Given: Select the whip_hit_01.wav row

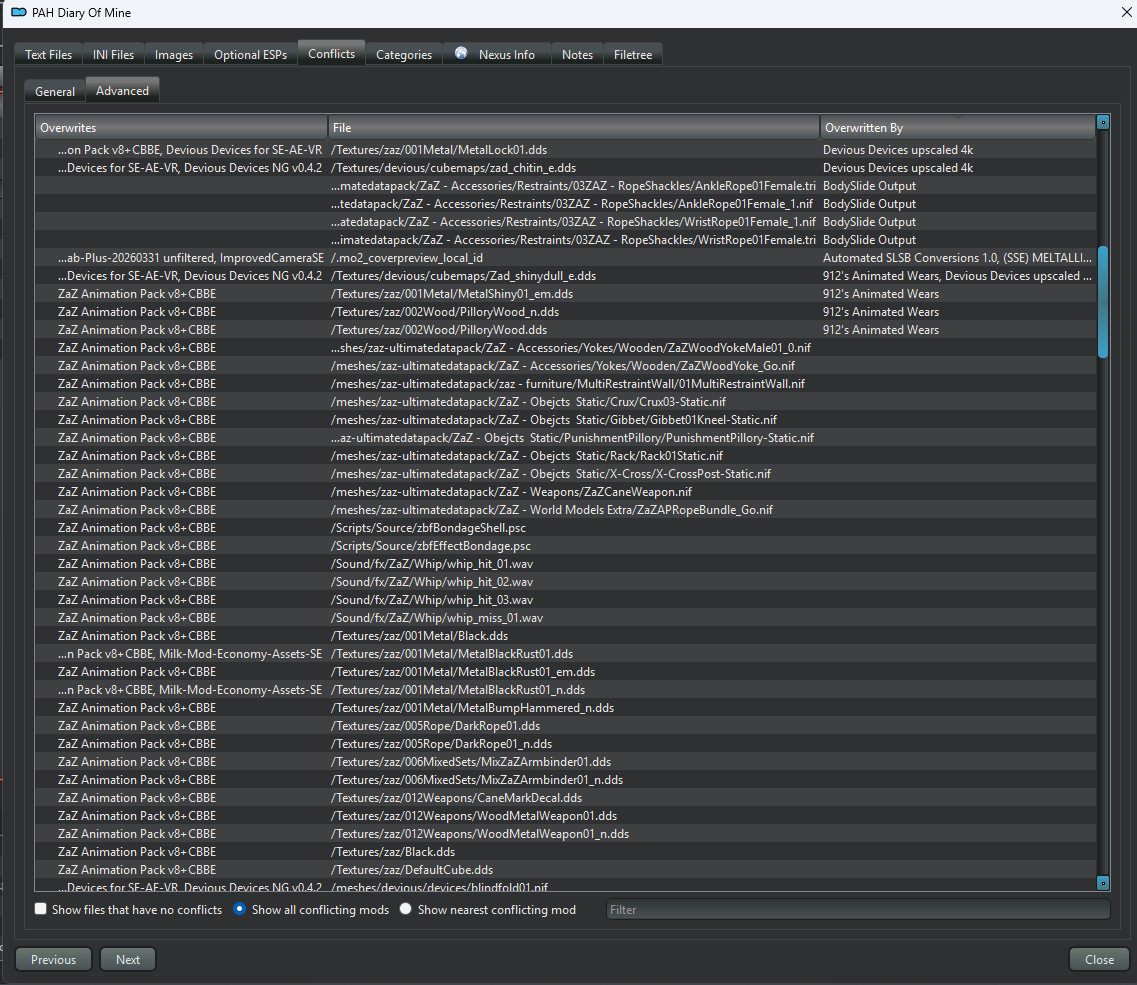Looking at the screenshot, I should [x=566, y=564].
